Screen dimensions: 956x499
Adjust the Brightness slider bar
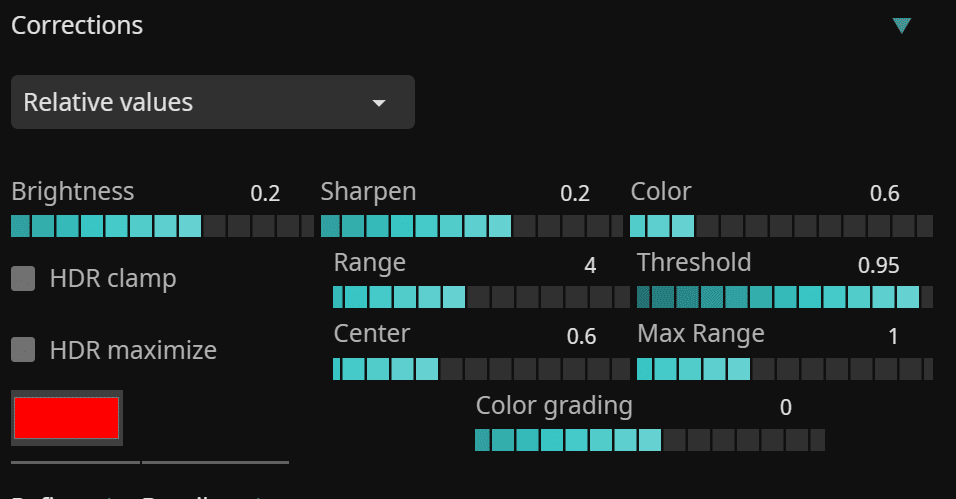[162, 226]
